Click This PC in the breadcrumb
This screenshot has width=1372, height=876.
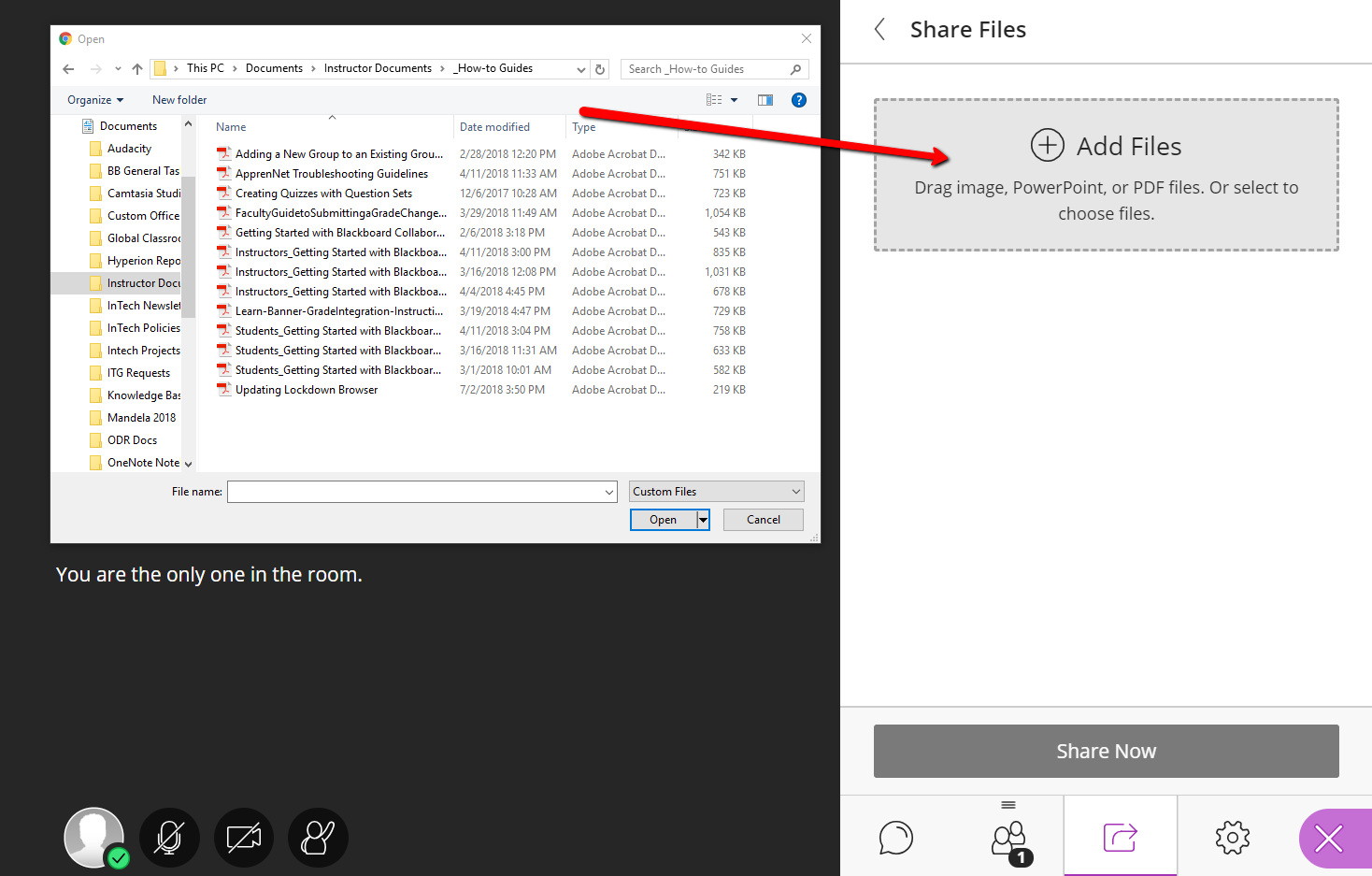click(x=206, y=68)
